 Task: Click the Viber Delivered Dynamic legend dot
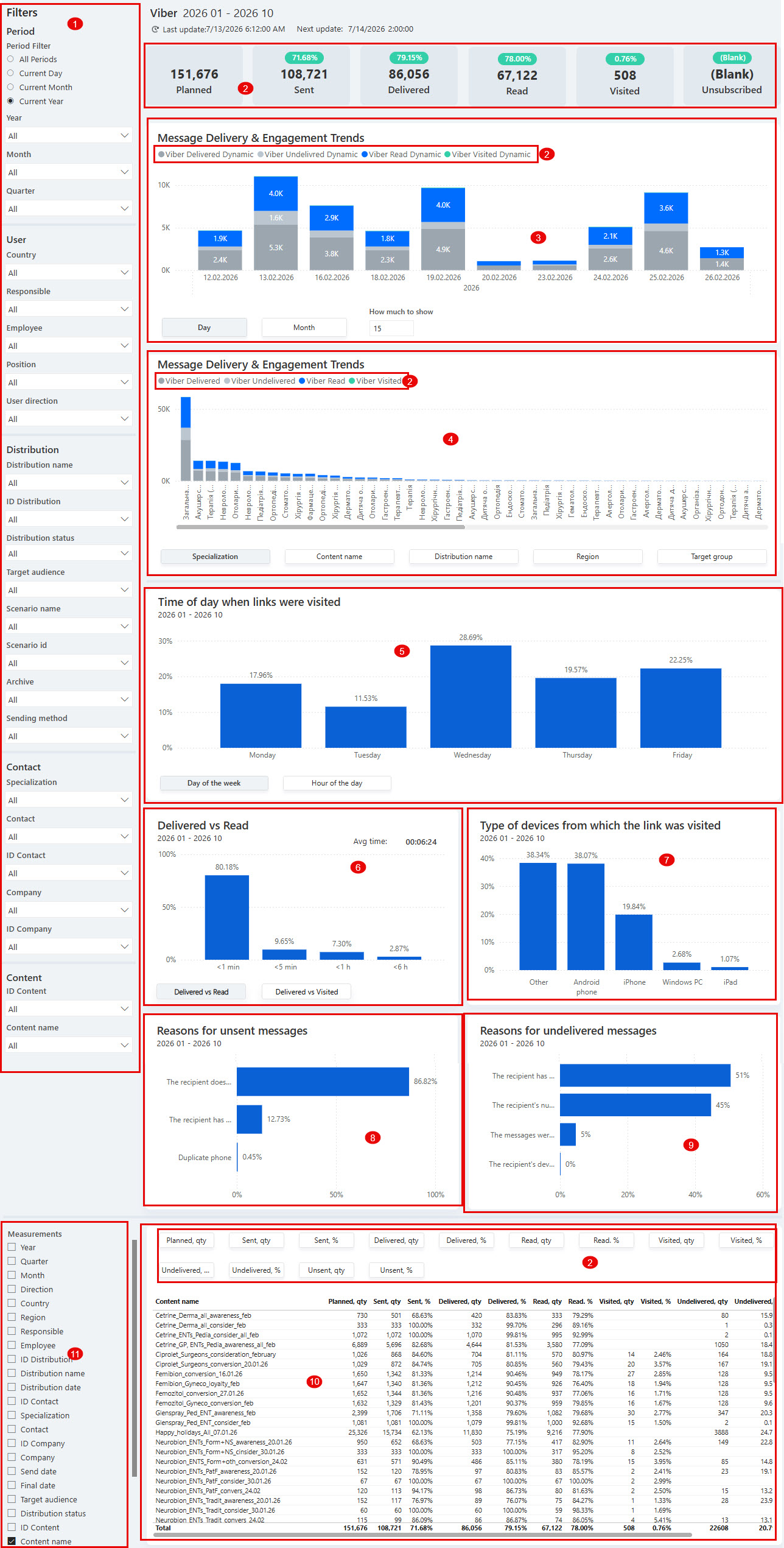[161, 155]
